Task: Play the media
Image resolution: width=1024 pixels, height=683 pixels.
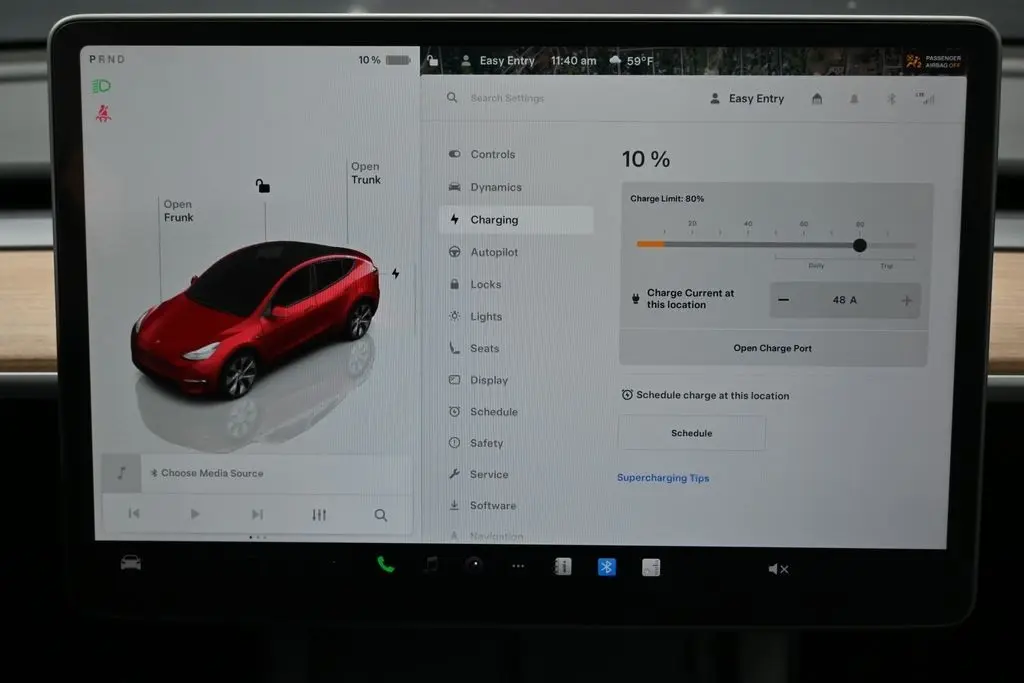Action: [x=195, y=514]
